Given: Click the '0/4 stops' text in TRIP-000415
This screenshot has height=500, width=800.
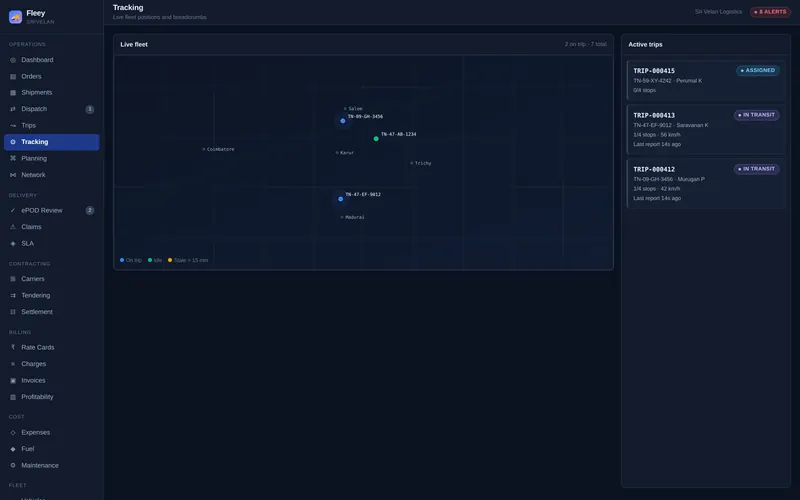Looking at the screenshot, I should [x=644, y=90].
